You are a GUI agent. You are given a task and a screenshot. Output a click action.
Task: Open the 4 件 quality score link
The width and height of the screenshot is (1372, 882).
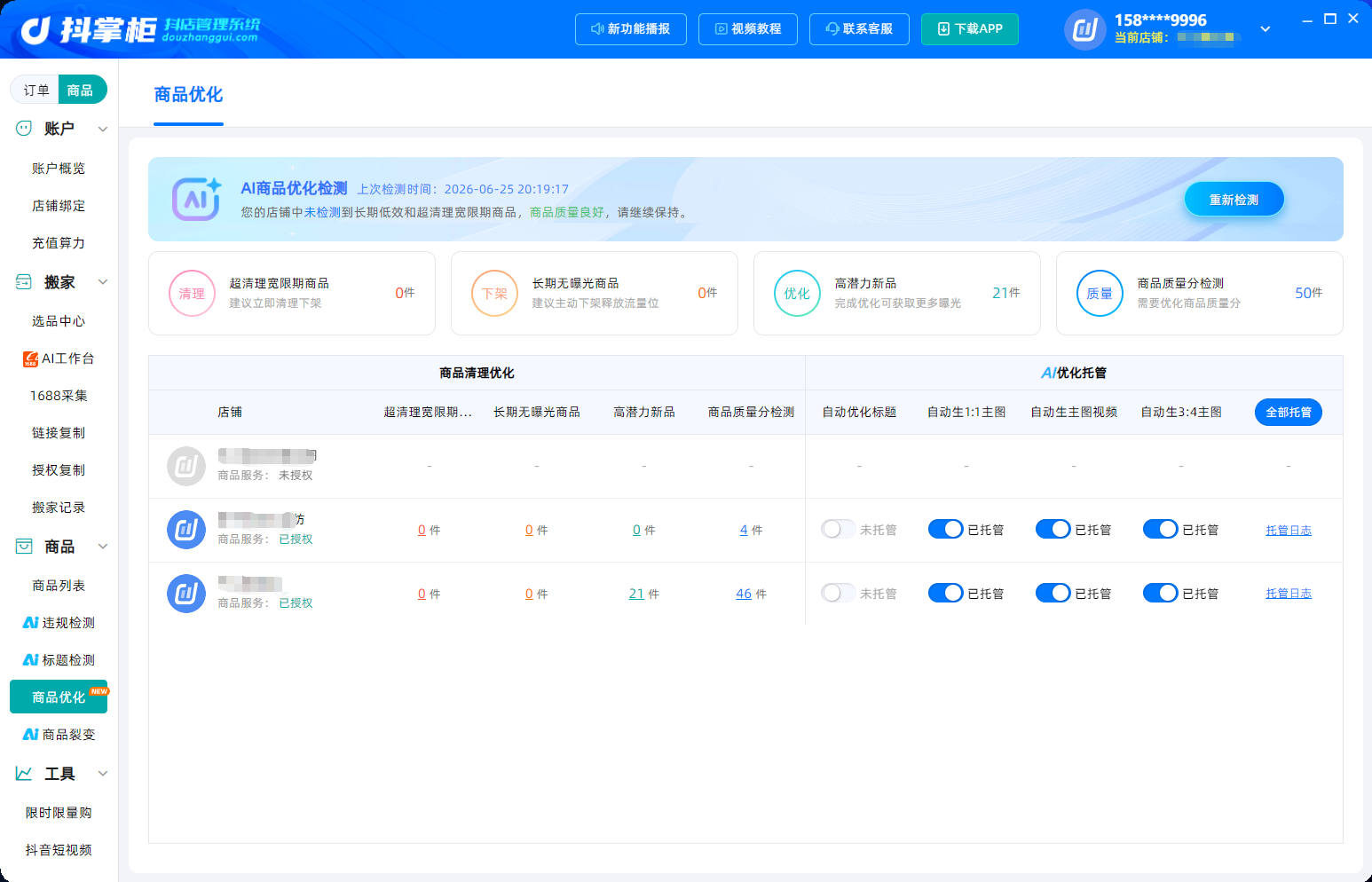(744, 530)
